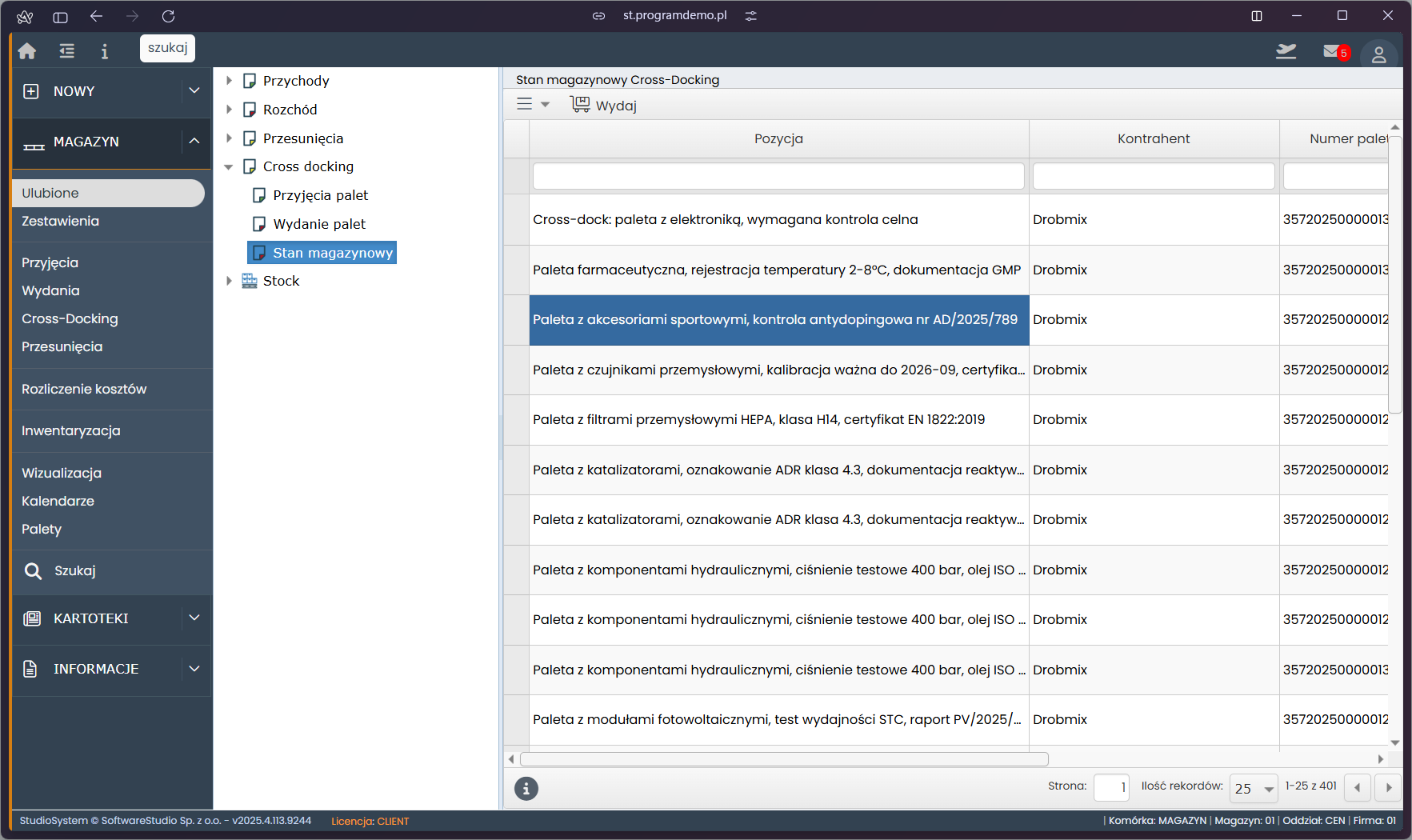The height and width of the screenshot is (840, 1412).
Task: Go to next page of records
Action: tap(1388, 788)
